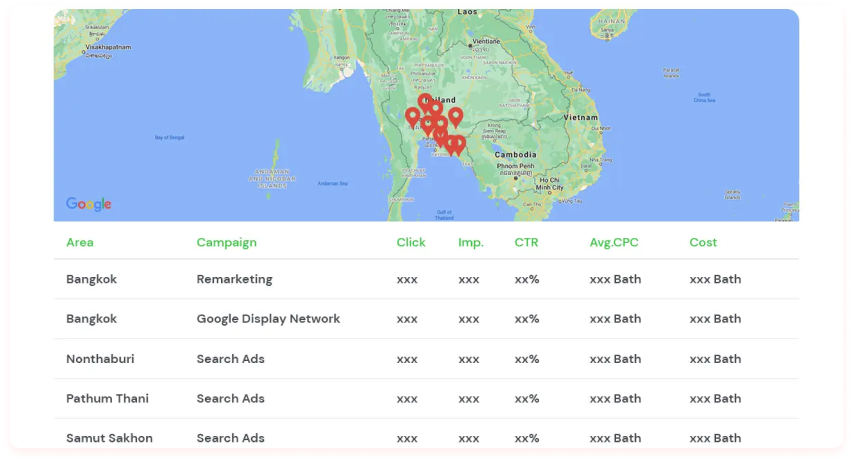Screen dimensions: 853x462
Task: Click the Vietnam label on the map
Action: [x=580, y=117]
